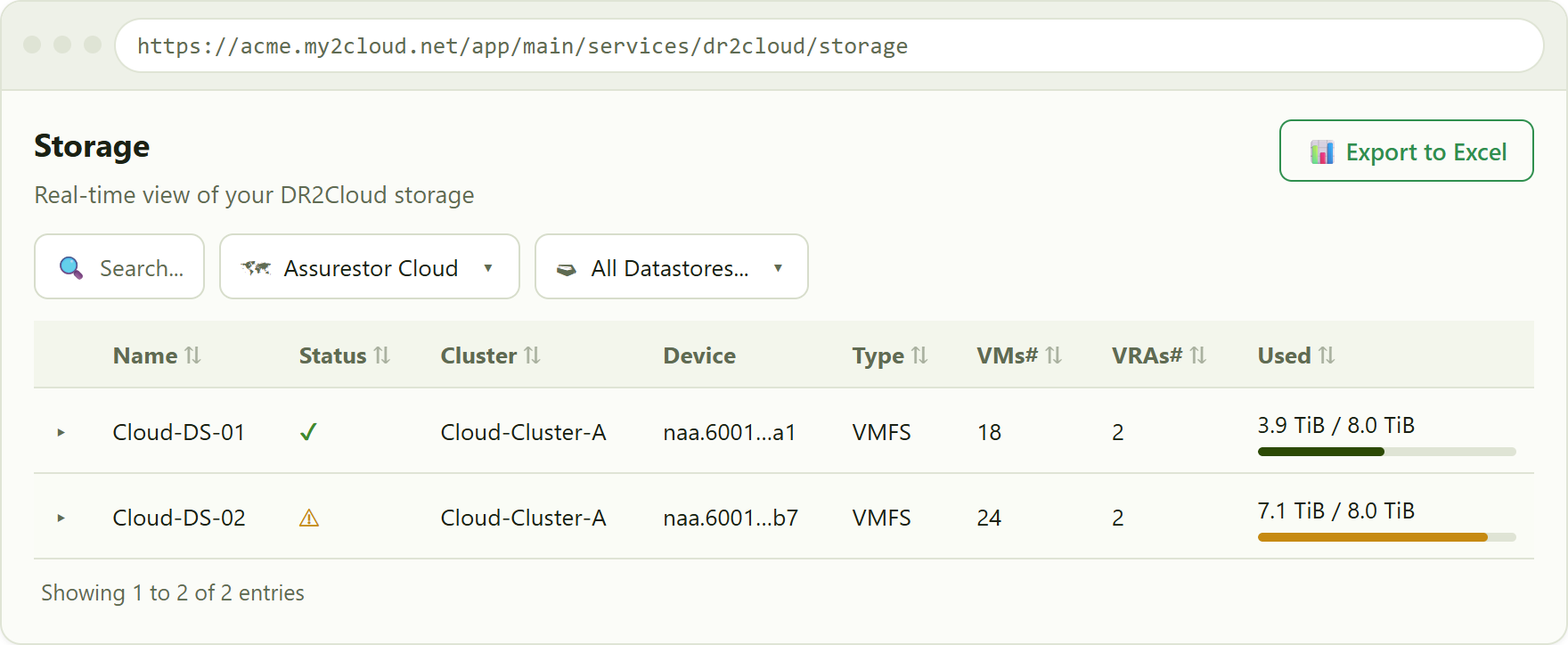Focus the Search input field
Screen dimensions: 1568x645
tap(119, 266)
